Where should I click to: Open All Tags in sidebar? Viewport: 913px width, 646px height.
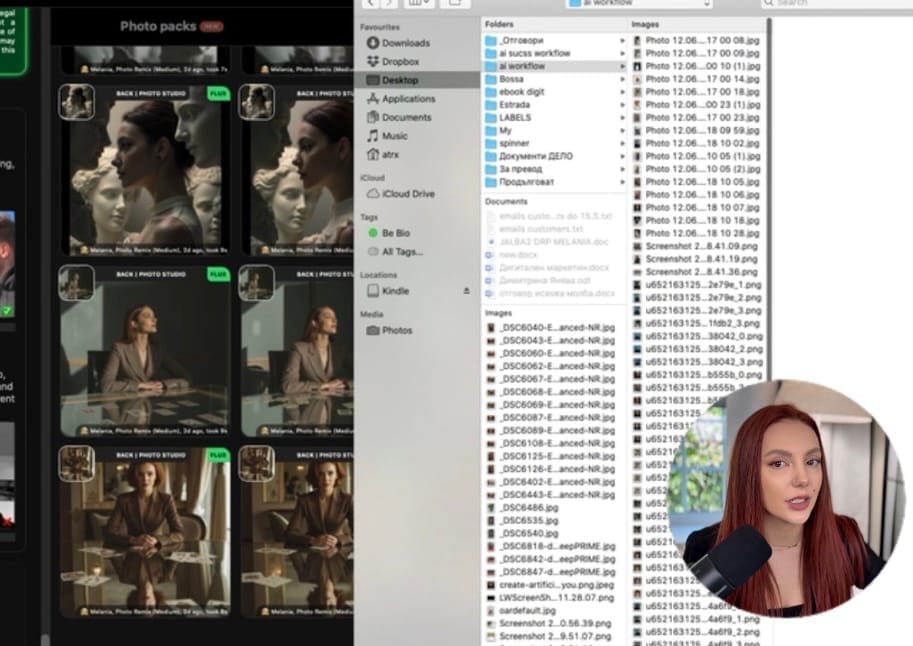401,251
